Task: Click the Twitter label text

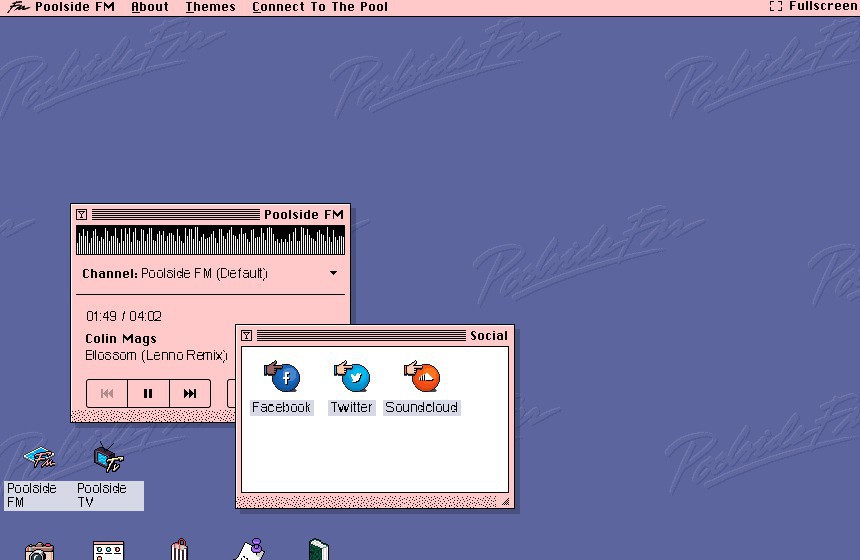Action: pyautogui.click(x=352, y=408)
